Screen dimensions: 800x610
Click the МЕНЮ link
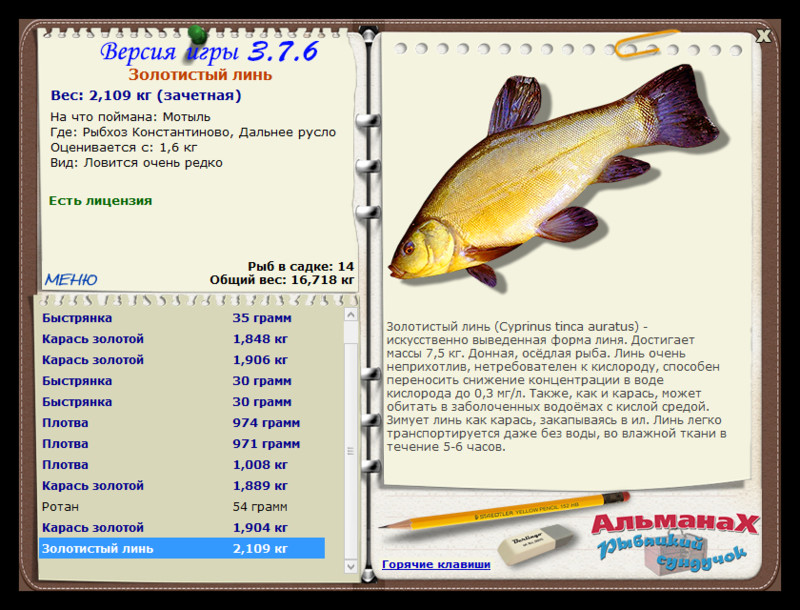coord(71,279)
